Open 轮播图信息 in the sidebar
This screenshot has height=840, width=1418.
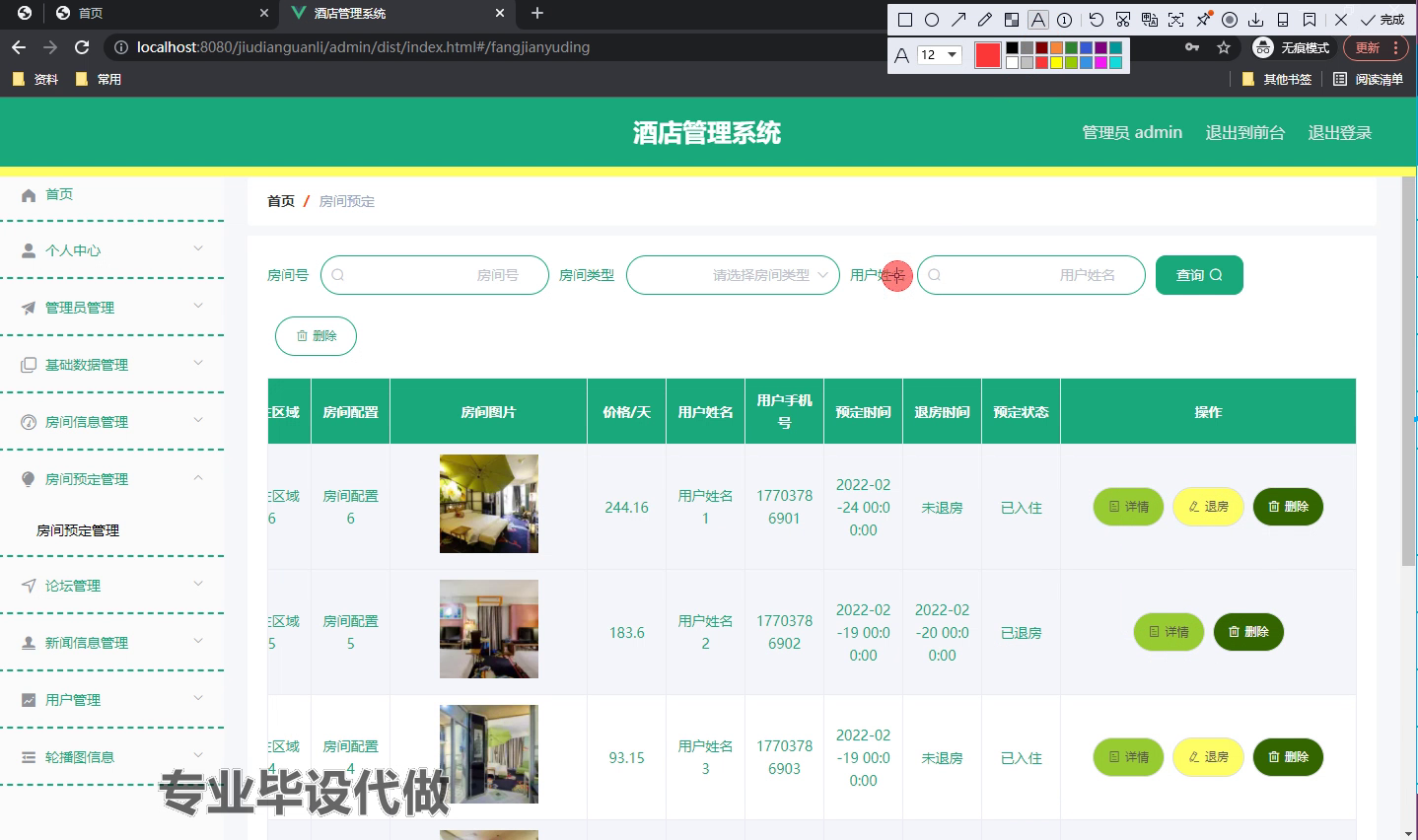click(x=111, y=757)
